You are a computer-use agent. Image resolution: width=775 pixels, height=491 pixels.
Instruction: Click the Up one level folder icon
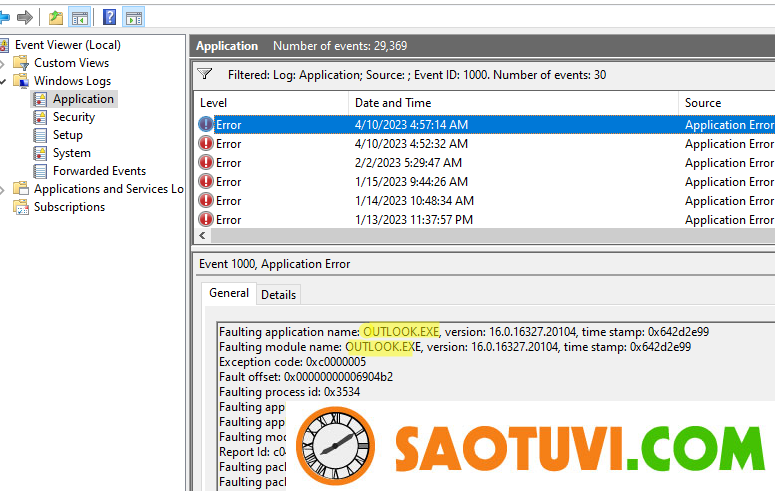tap(56, 18)
